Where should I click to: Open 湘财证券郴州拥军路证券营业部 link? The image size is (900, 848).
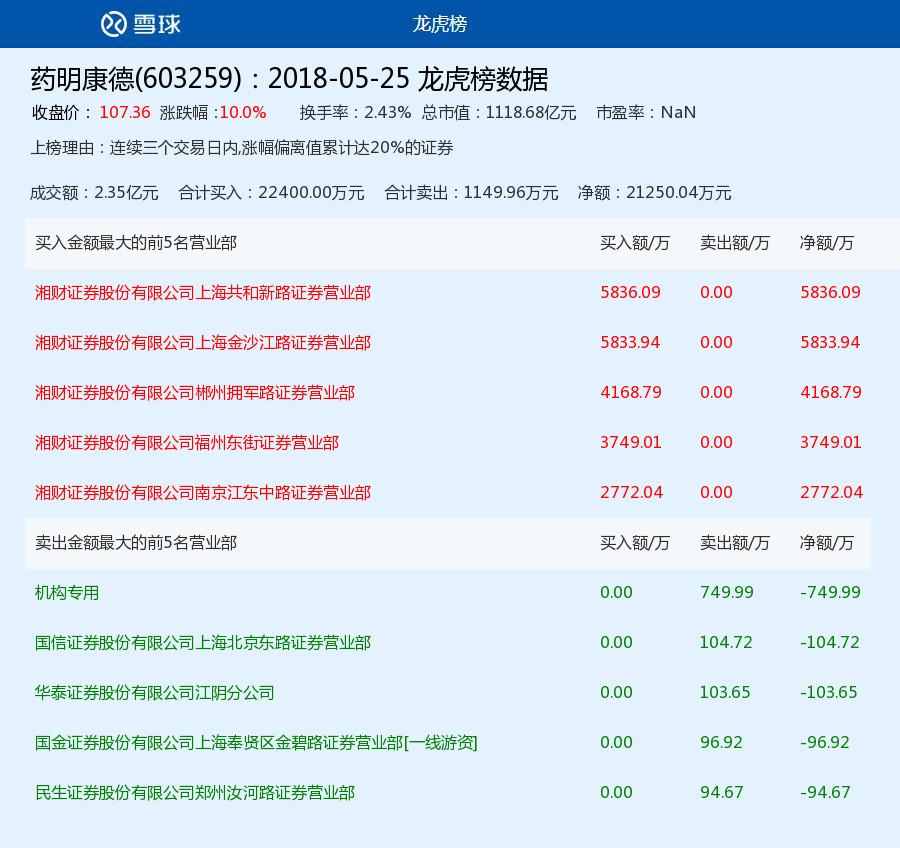[195, 393]
